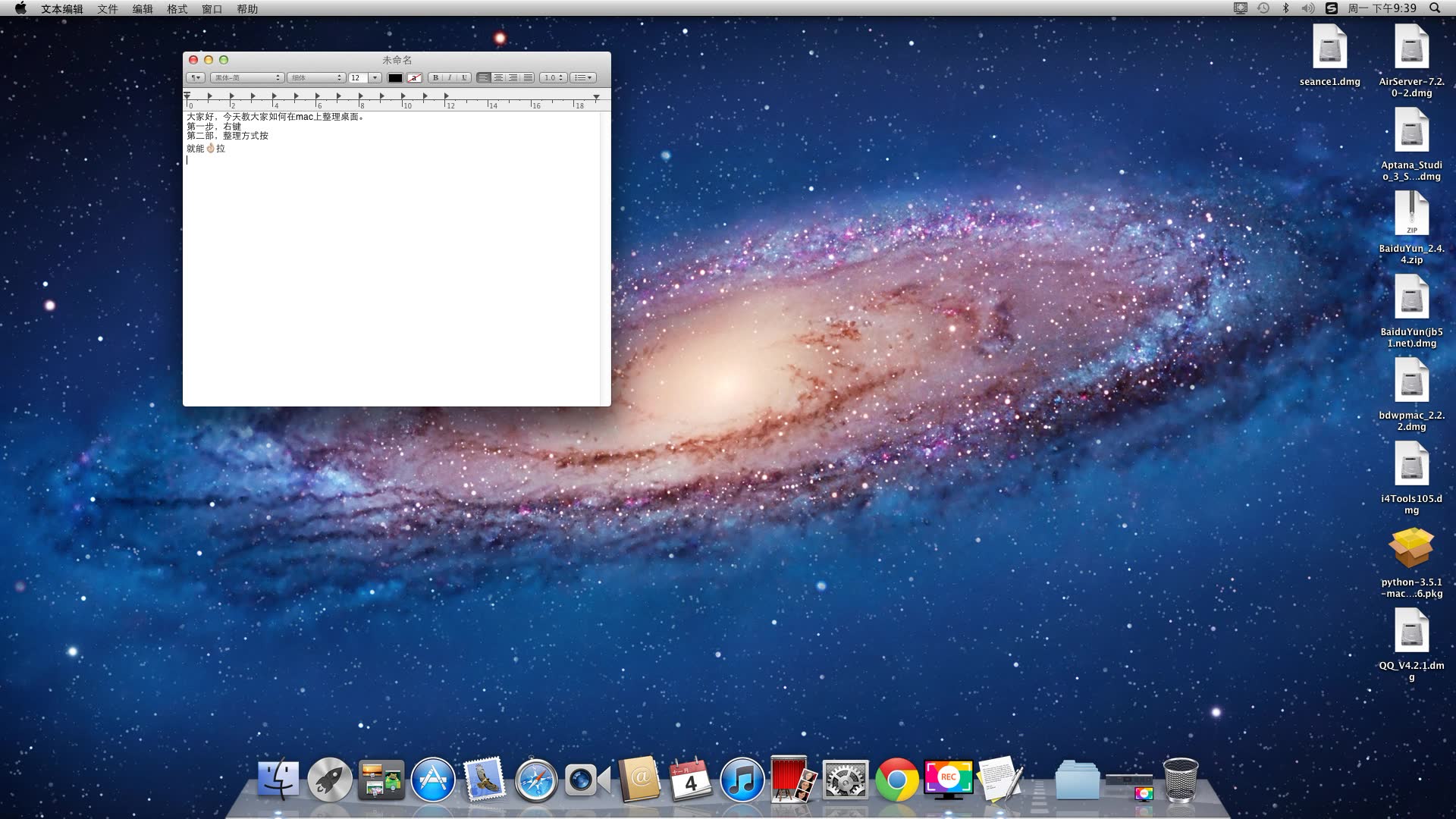The width and height of the screenshot is (1456, 819).
Task: Open the 文件 menu
Action: click(108, 8)
